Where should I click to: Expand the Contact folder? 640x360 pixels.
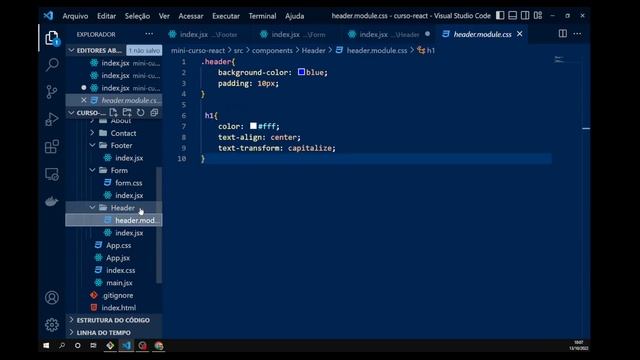click(x=92, y=133)
